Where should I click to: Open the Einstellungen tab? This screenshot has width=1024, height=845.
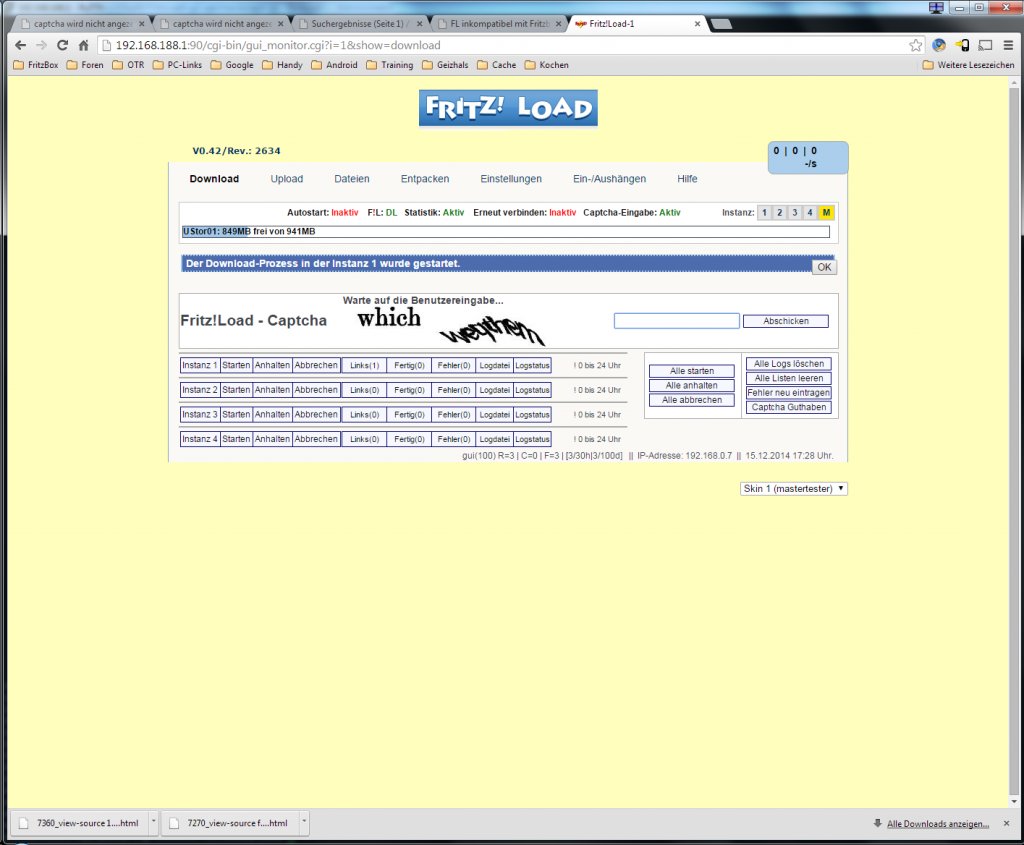[x=511, y=179]
